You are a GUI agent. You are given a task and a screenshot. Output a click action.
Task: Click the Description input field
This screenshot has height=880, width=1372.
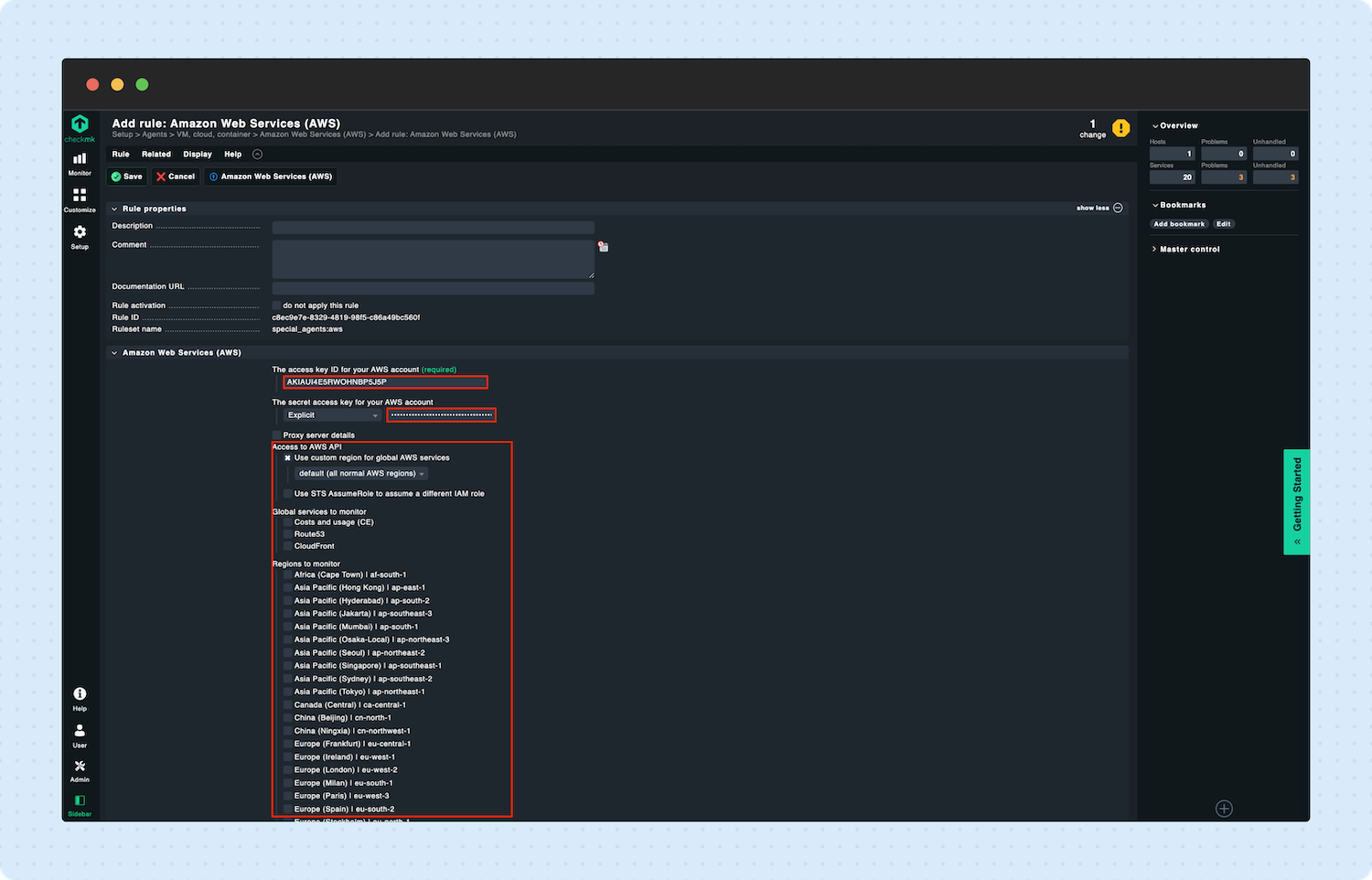[x=434, y=227]
